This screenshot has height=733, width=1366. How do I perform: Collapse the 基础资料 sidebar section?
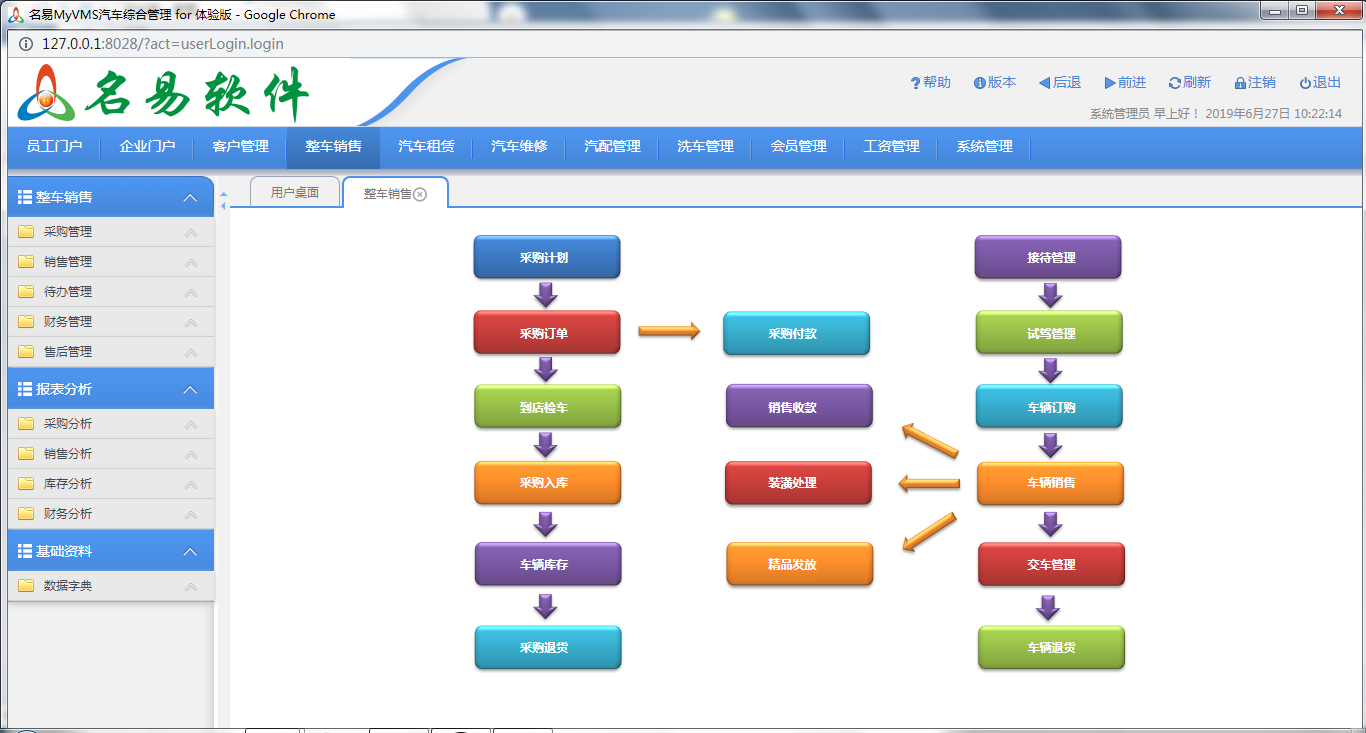click(190, 552)
